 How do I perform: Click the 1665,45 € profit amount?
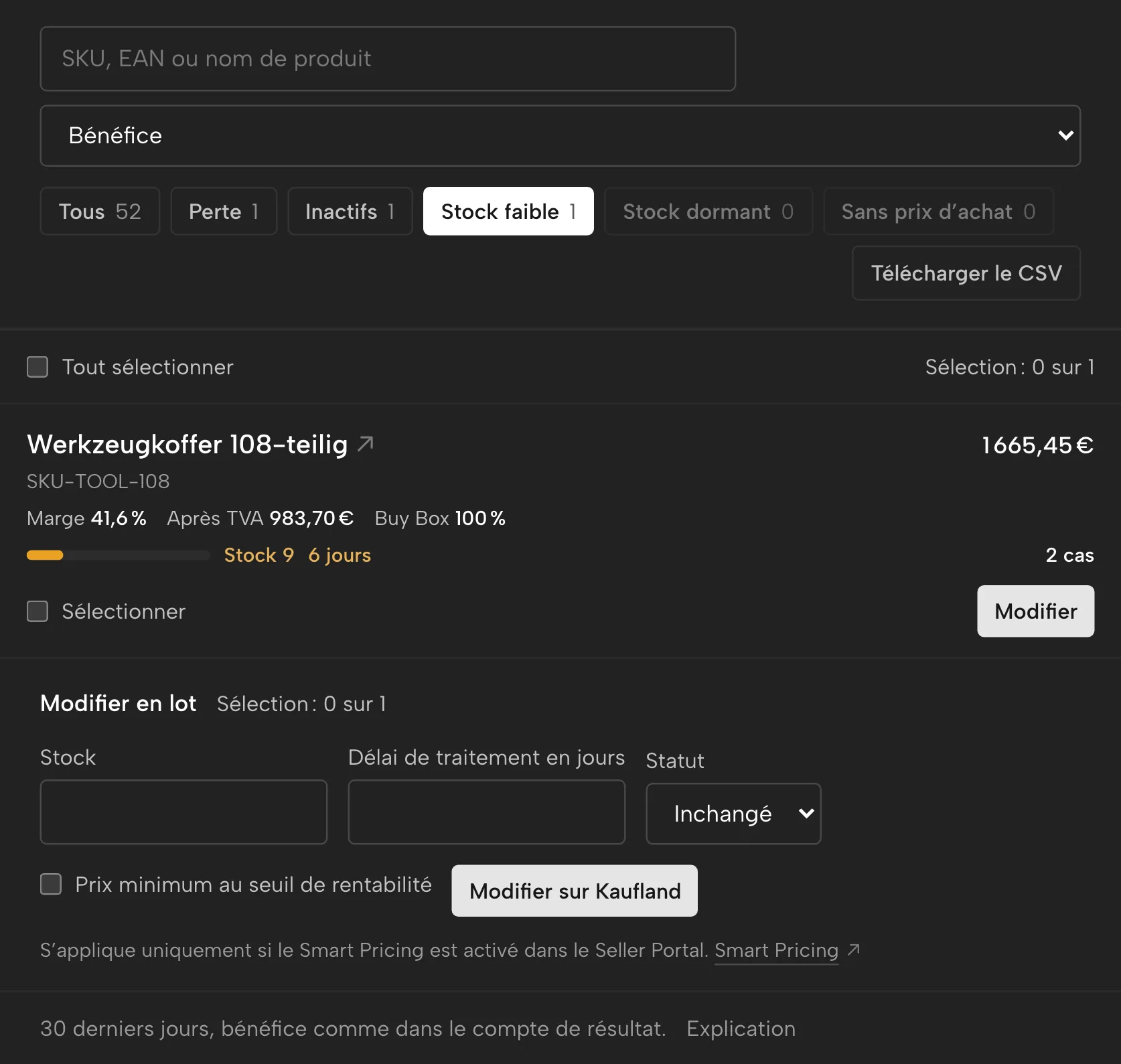[1037, 445]
